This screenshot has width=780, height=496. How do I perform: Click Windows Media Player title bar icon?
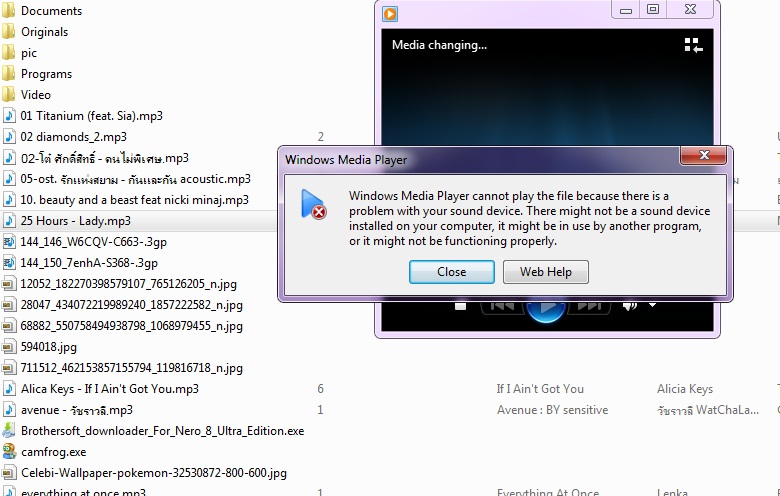coord(390,14)
